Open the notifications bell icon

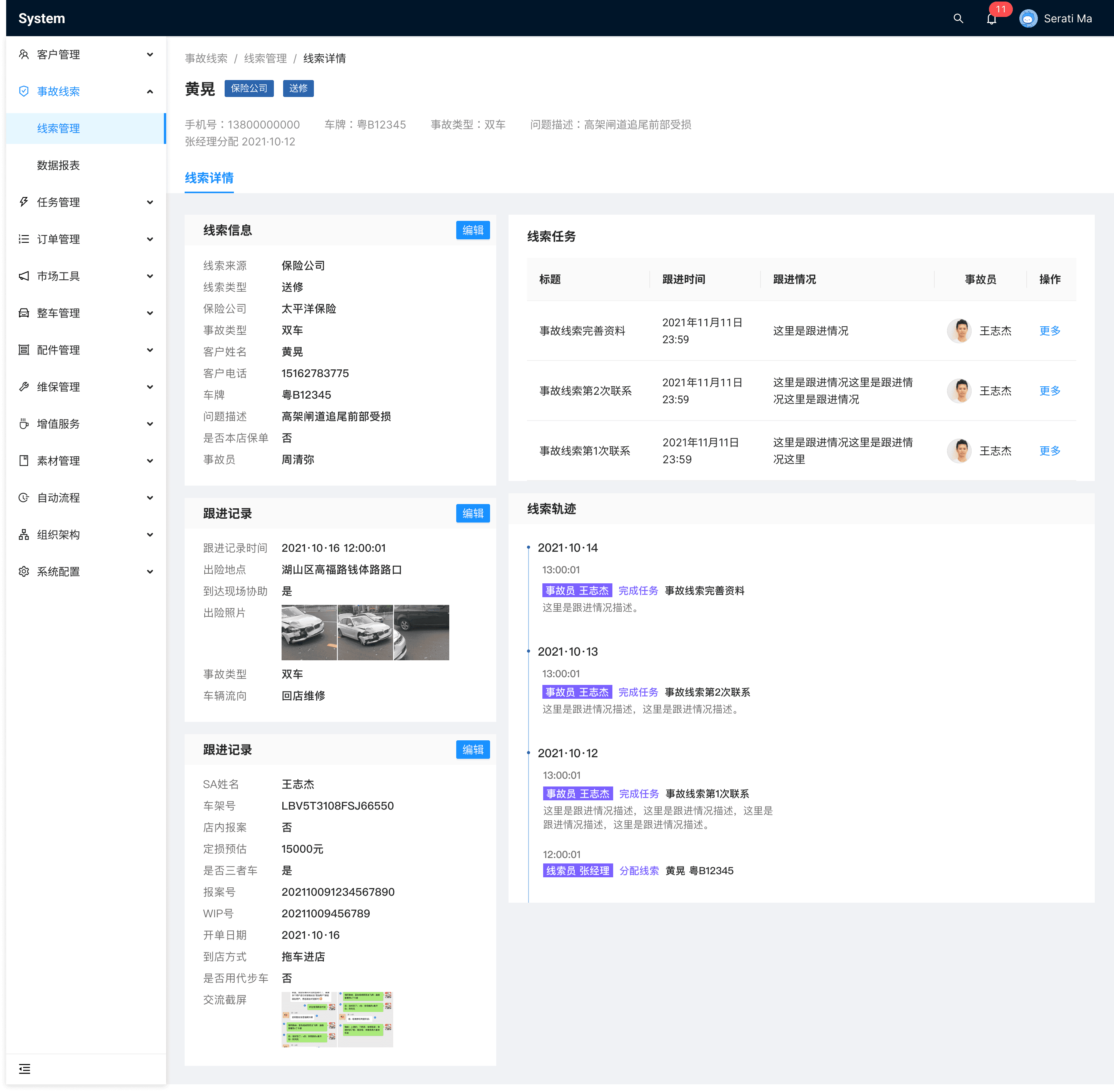click(x=991, y=19)
